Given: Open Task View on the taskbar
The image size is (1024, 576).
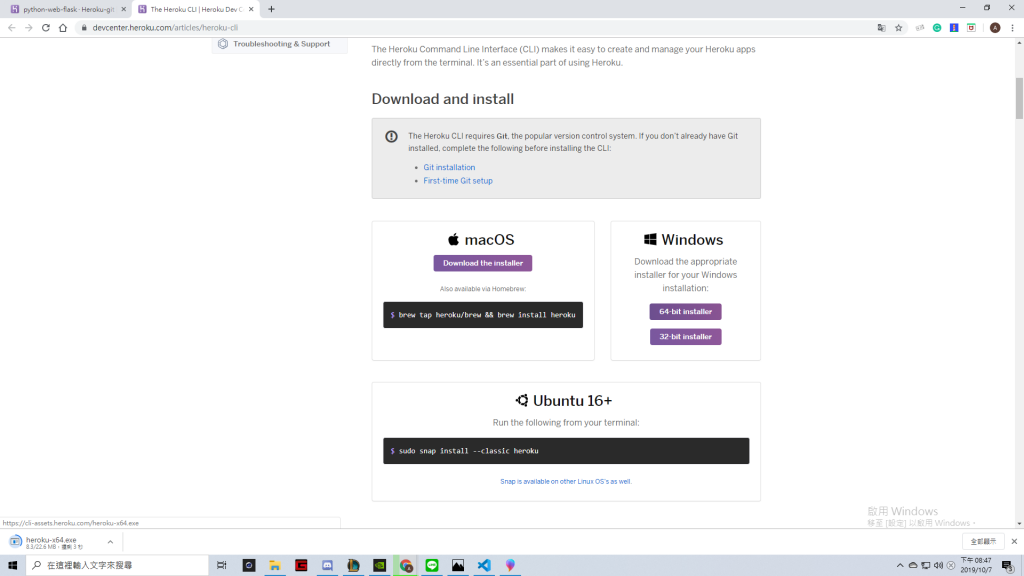Looking at the screenshot, I should [222, 565].
